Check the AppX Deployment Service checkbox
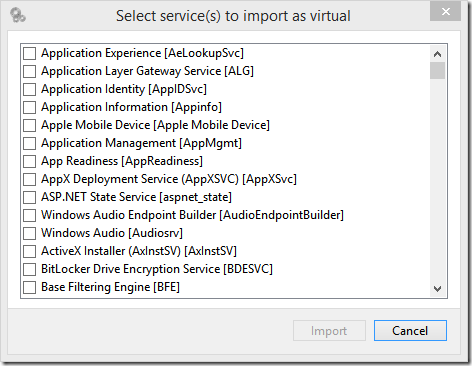This screenshot has width=472, height=366. click(x=29, y=179)
